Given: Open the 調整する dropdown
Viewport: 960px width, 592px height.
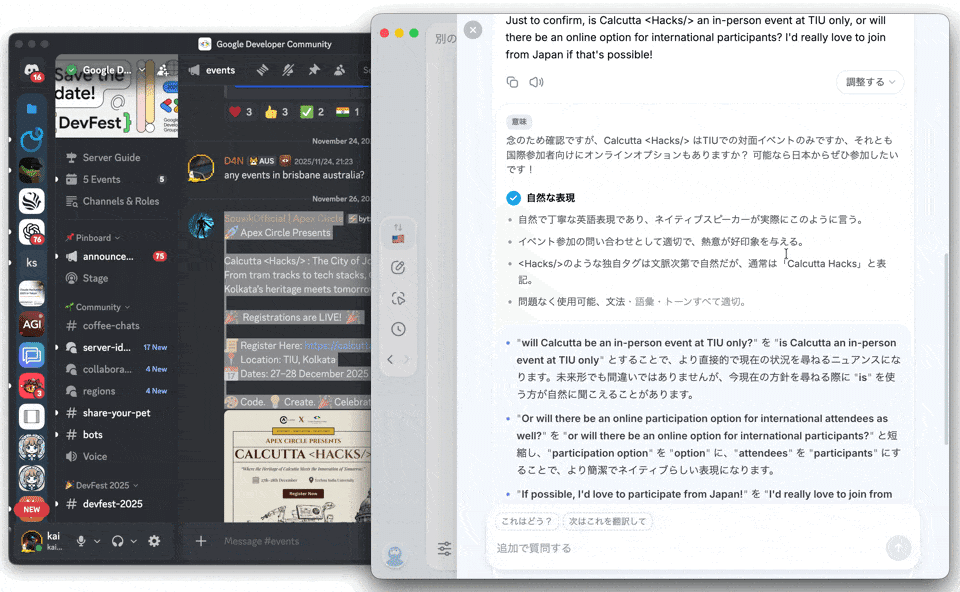Looking at the screenshot, I should point(870,82).
